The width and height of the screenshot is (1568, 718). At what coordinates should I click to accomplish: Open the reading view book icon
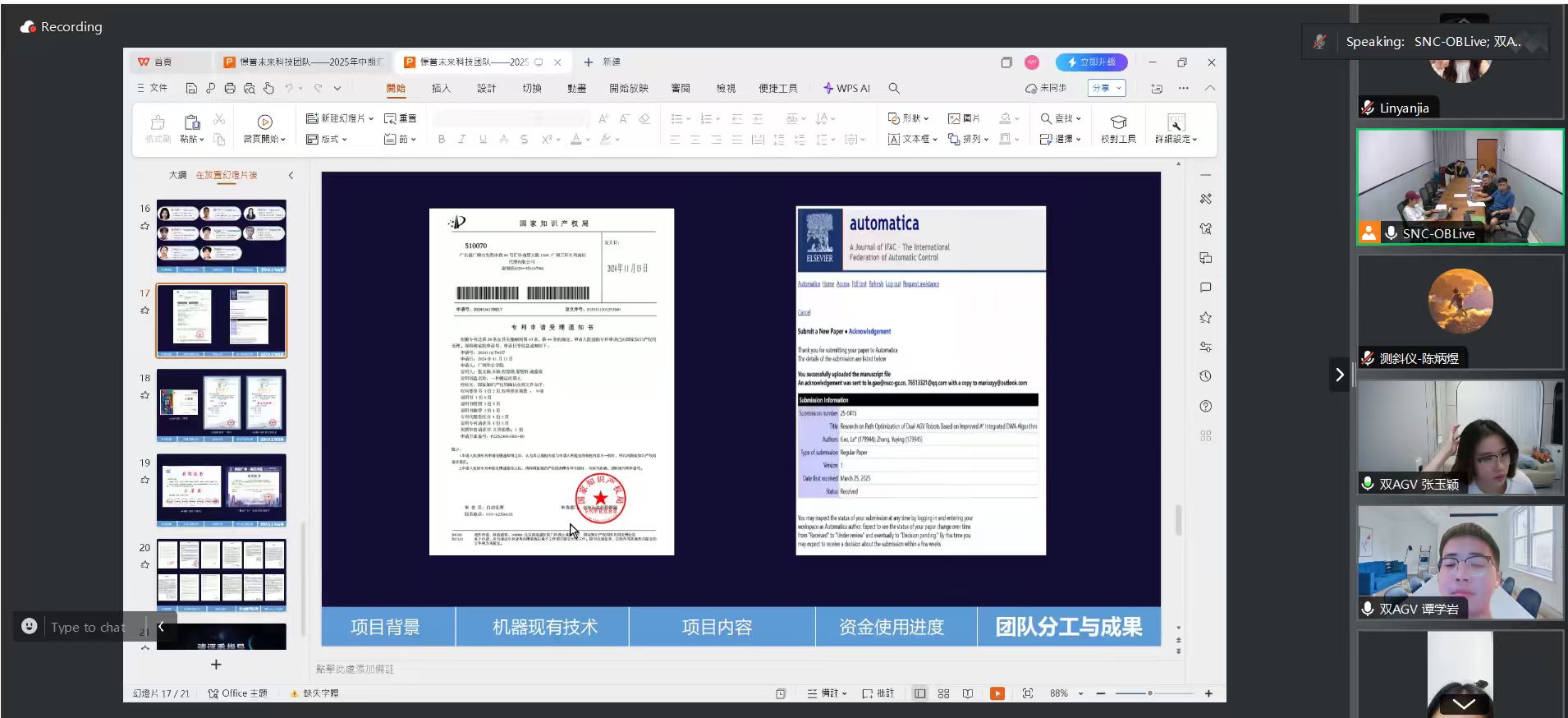coord(968,693)
